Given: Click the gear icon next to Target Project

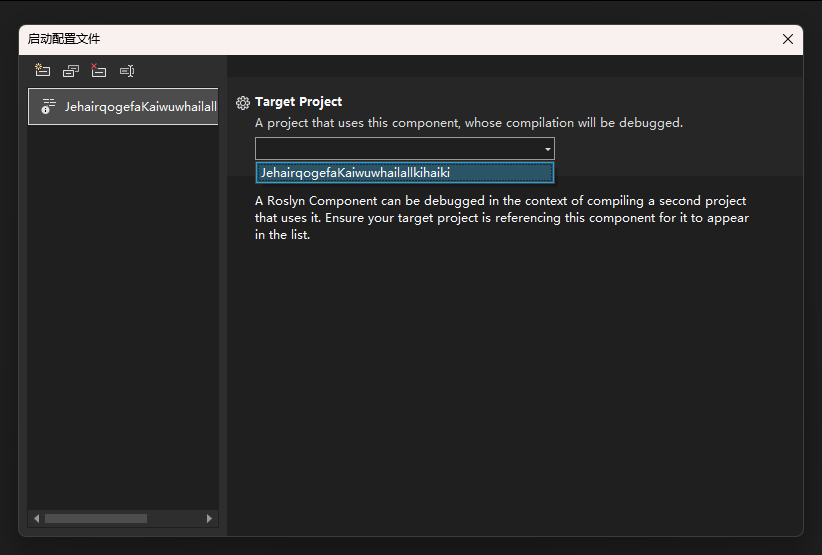Looking at the screenshot, I should (242, 102).
